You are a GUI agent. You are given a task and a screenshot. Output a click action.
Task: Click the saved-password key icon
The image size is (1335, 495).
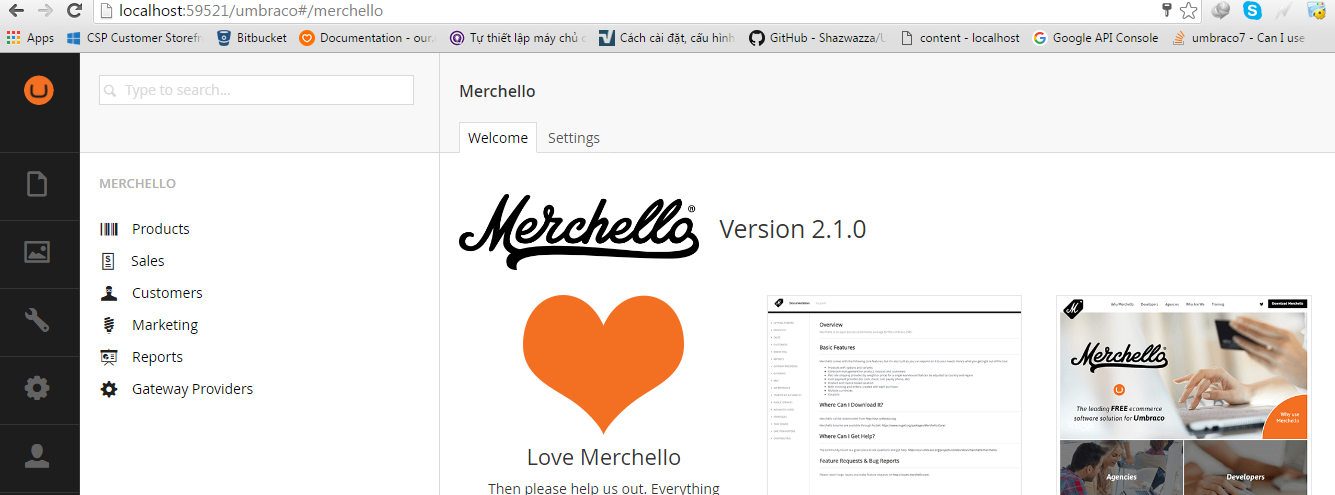[x=1166, y=10]
